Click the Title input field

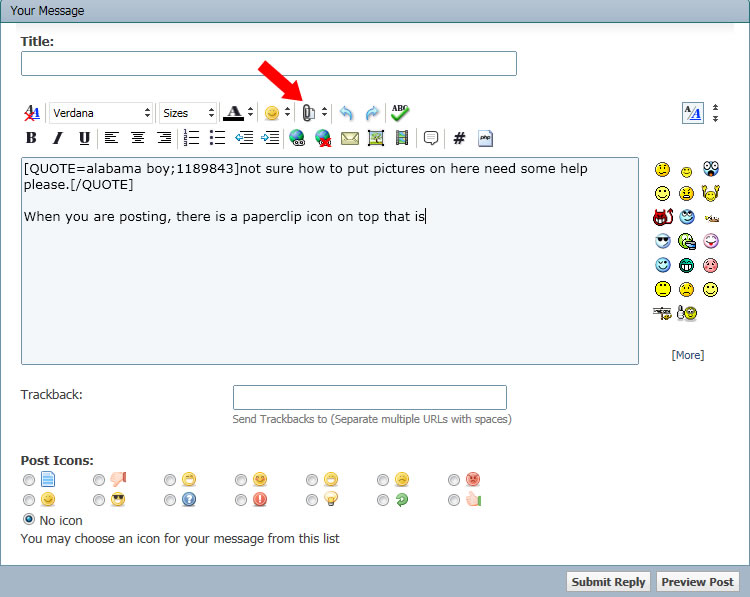(268, 64)
